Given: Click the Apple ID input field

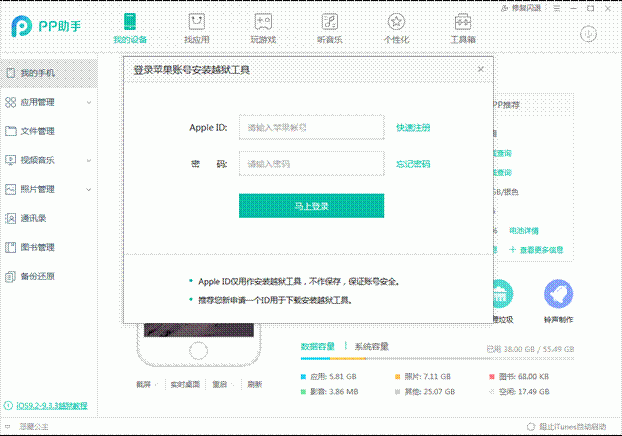Looking at the screenshot, I should [311, 127].
